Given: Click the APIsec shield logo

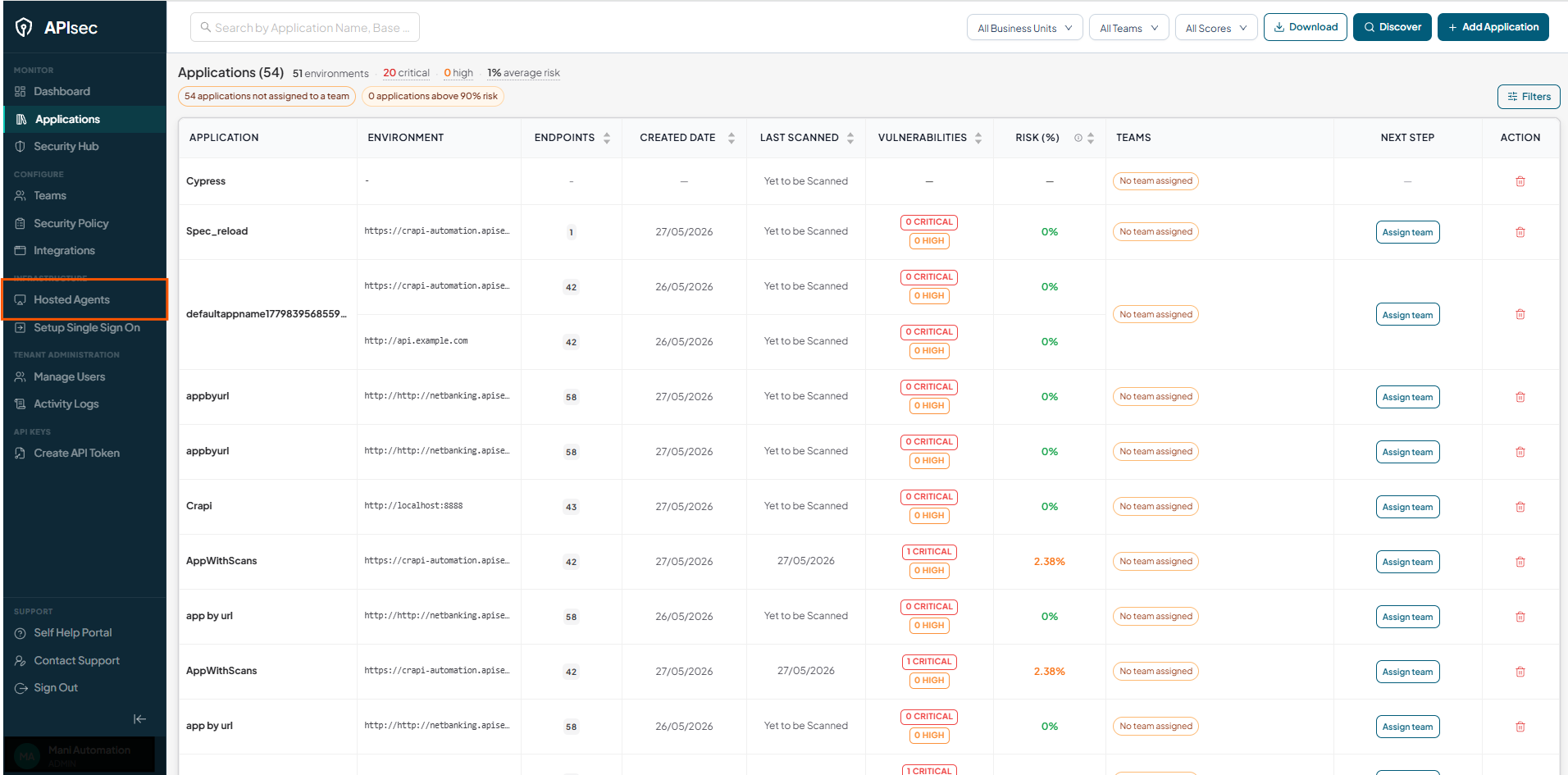Looking at the screenshot, I should coord(25,28).
